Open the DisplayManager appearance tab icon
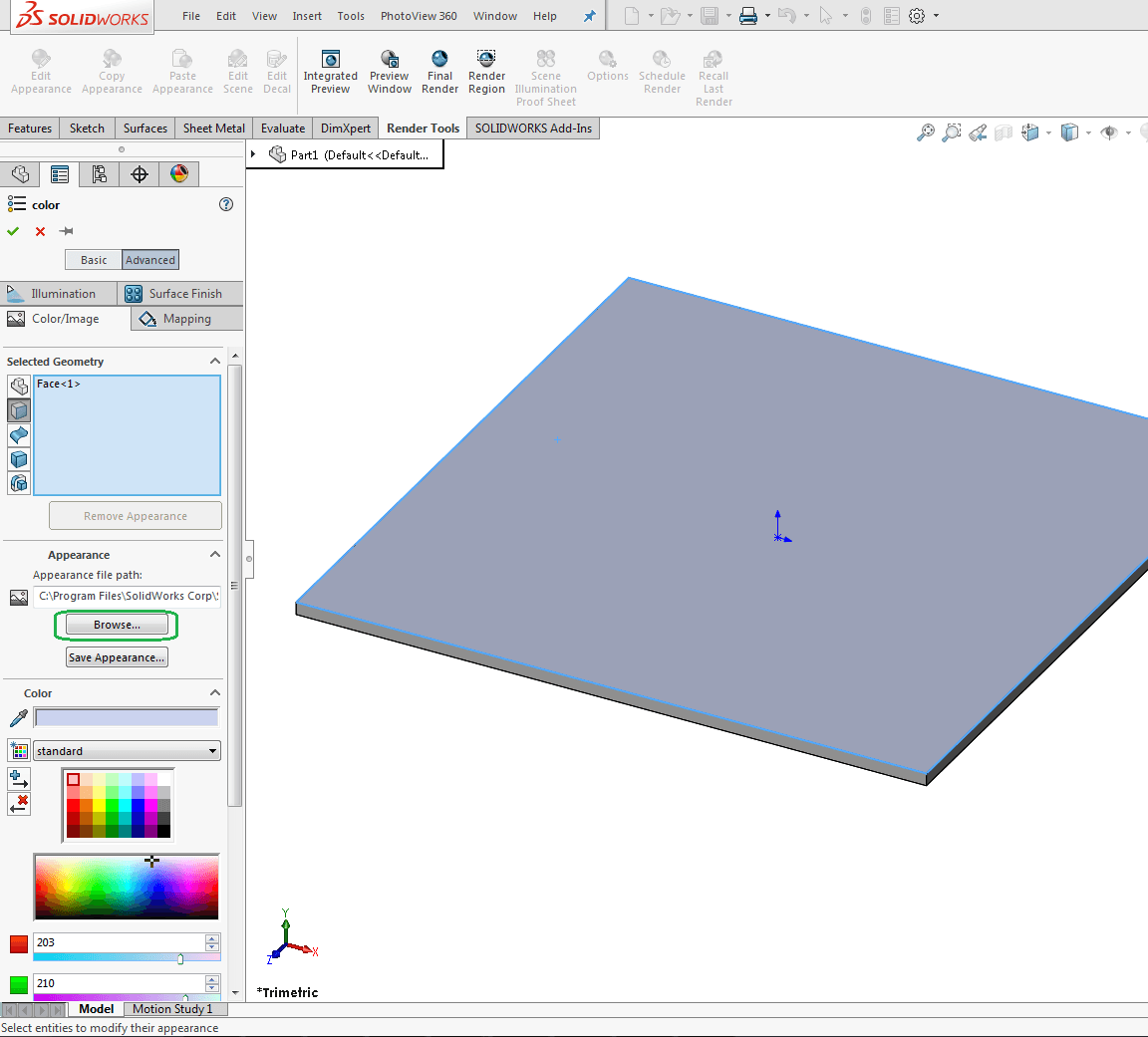 [x=179, y=174]
